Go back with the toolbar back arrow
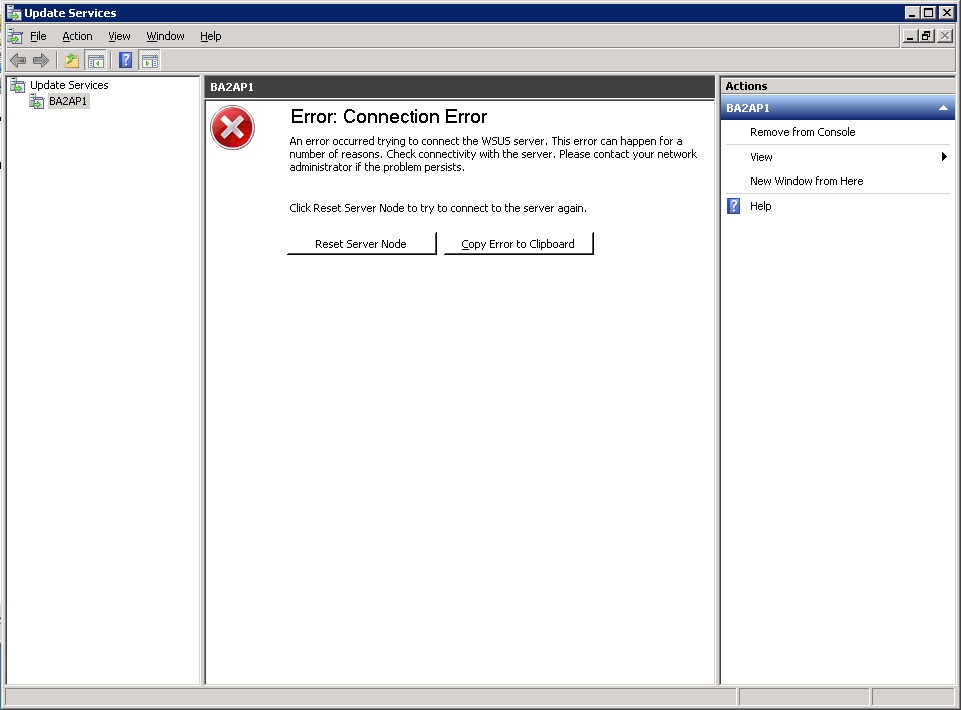This screenshot has width=961, height=710. pos(18,61)
